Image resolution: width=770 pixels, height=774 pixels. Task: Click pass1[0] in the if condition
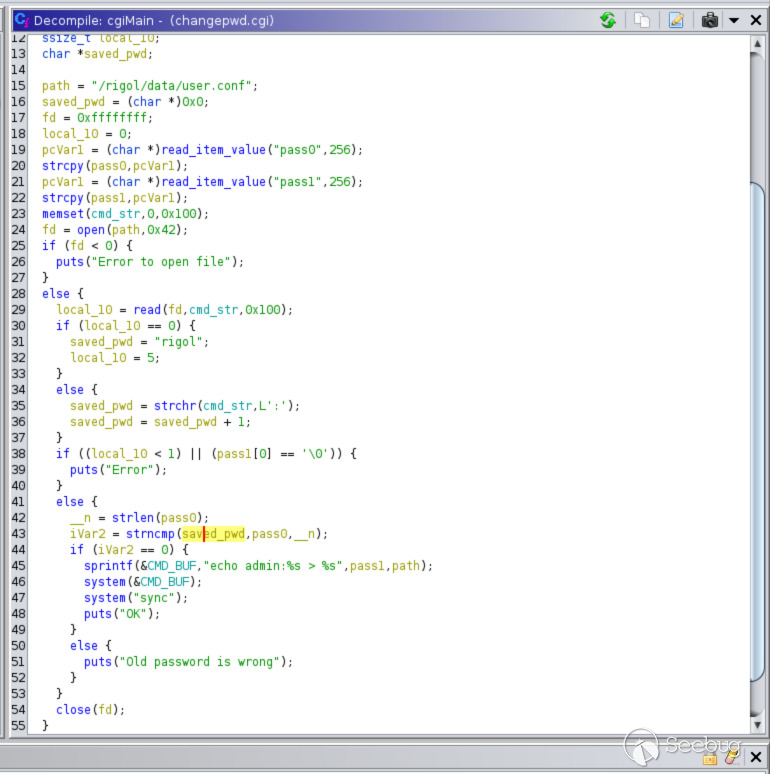tap(245, 454)
